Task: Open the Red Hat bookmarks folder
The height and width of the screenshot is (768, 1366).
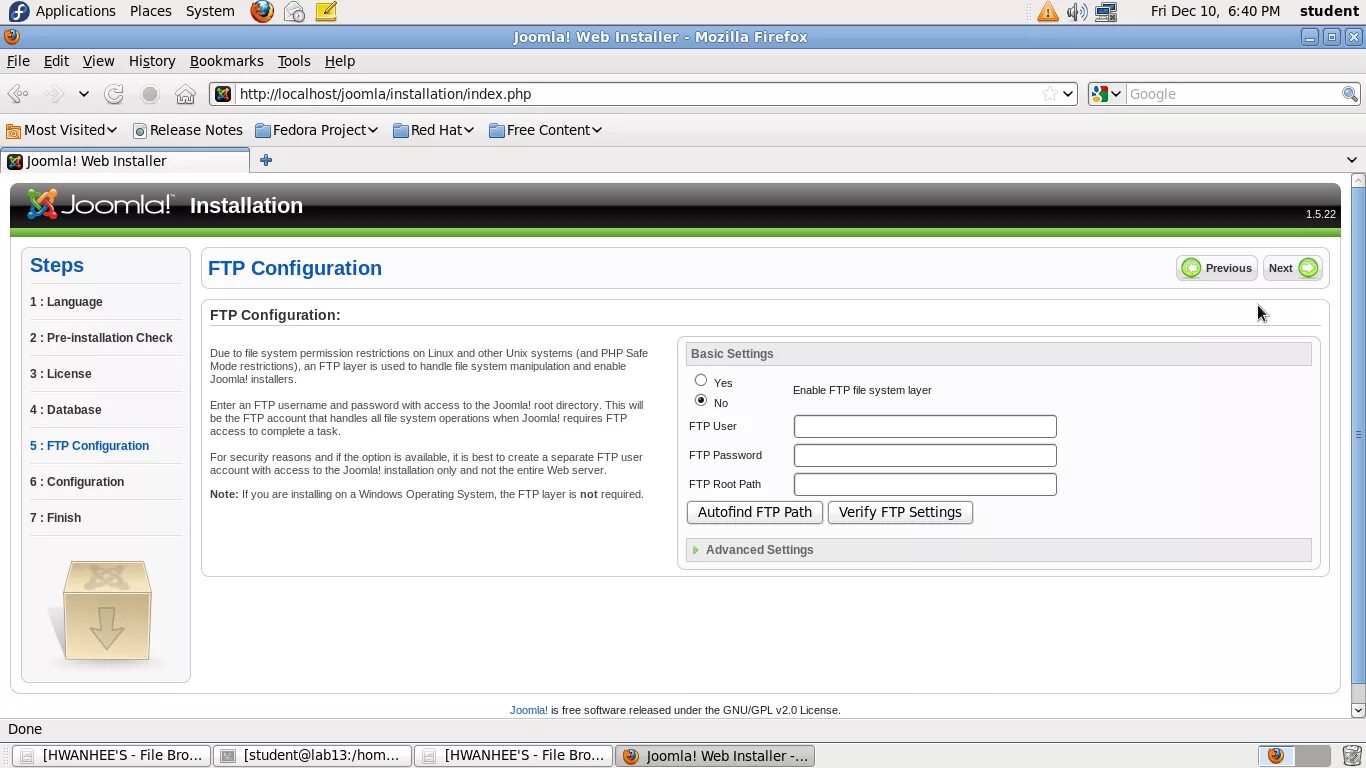Action: click(433, 130)
